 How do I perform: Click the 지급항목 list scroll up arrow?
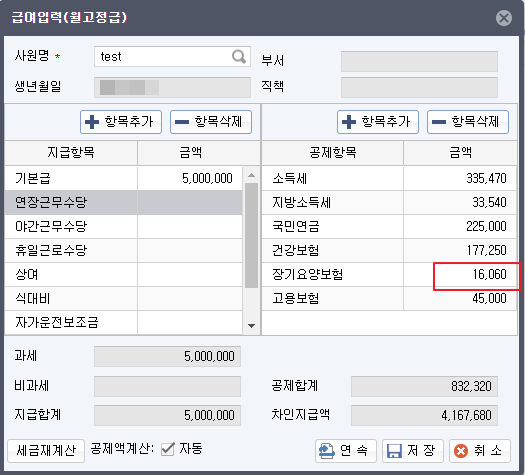point(251,175)
